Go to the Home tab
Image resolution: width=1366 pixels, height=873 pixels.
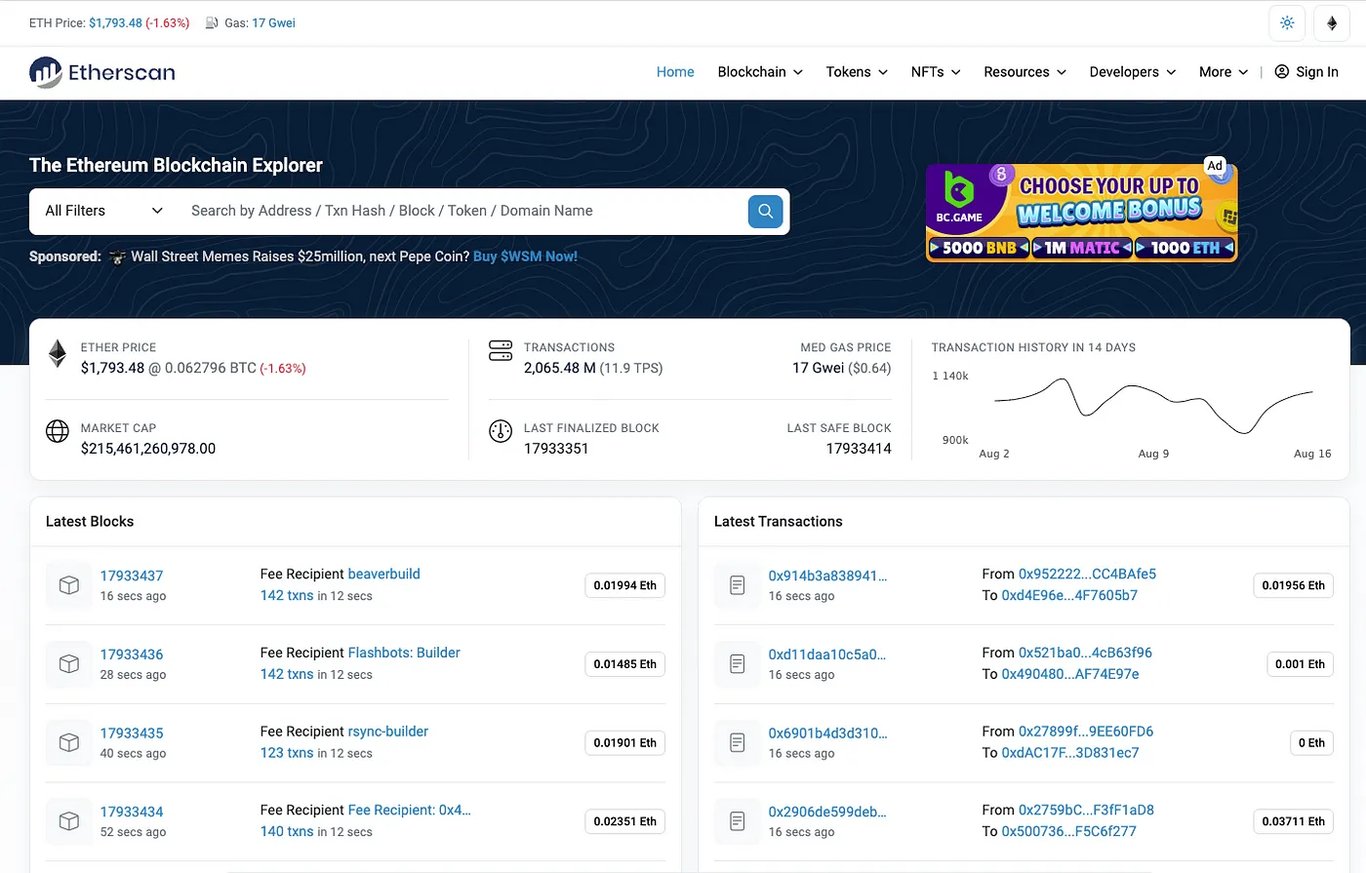[675, 72]
